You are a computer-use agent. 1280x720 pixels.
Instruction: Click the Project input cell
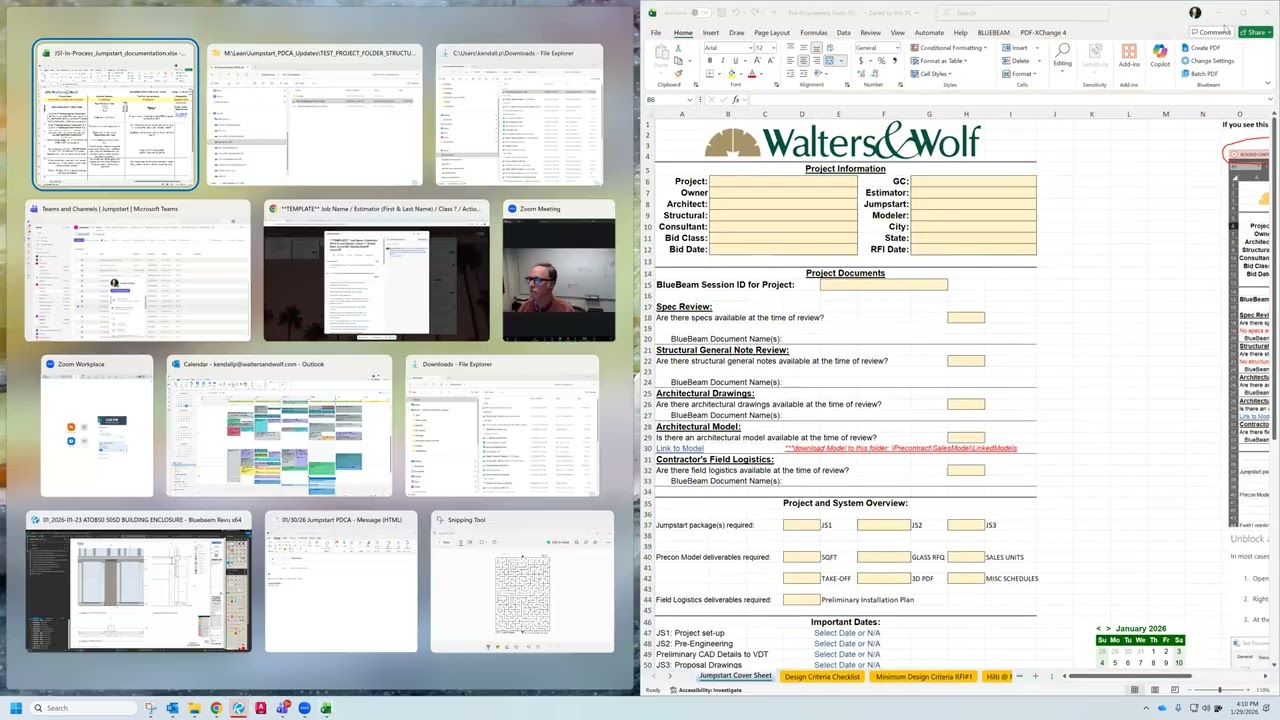pyautogui.click(x=783, y=181)
